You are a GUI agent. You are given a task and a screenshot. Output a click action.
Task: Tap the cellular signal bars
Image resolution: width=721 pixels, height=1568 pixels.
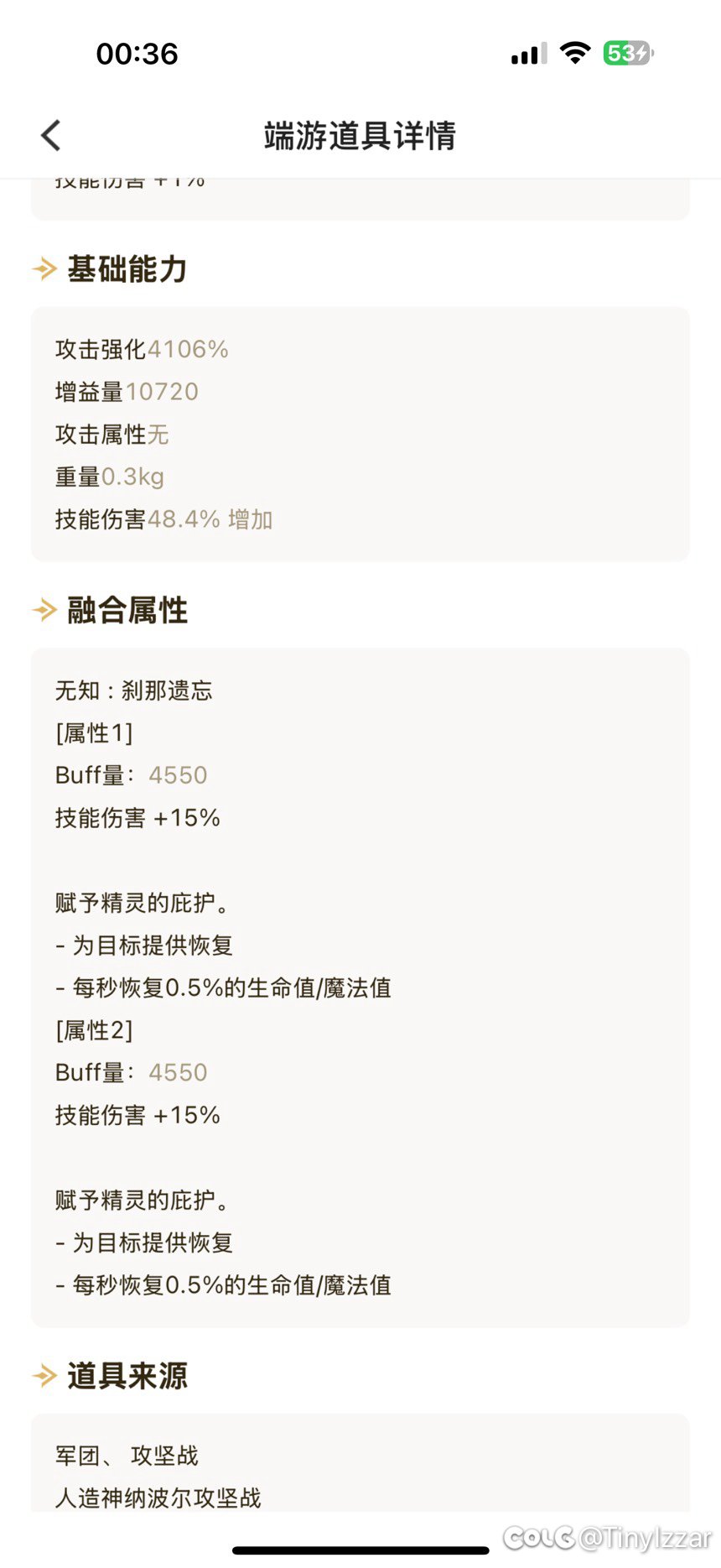pos(529,54)
